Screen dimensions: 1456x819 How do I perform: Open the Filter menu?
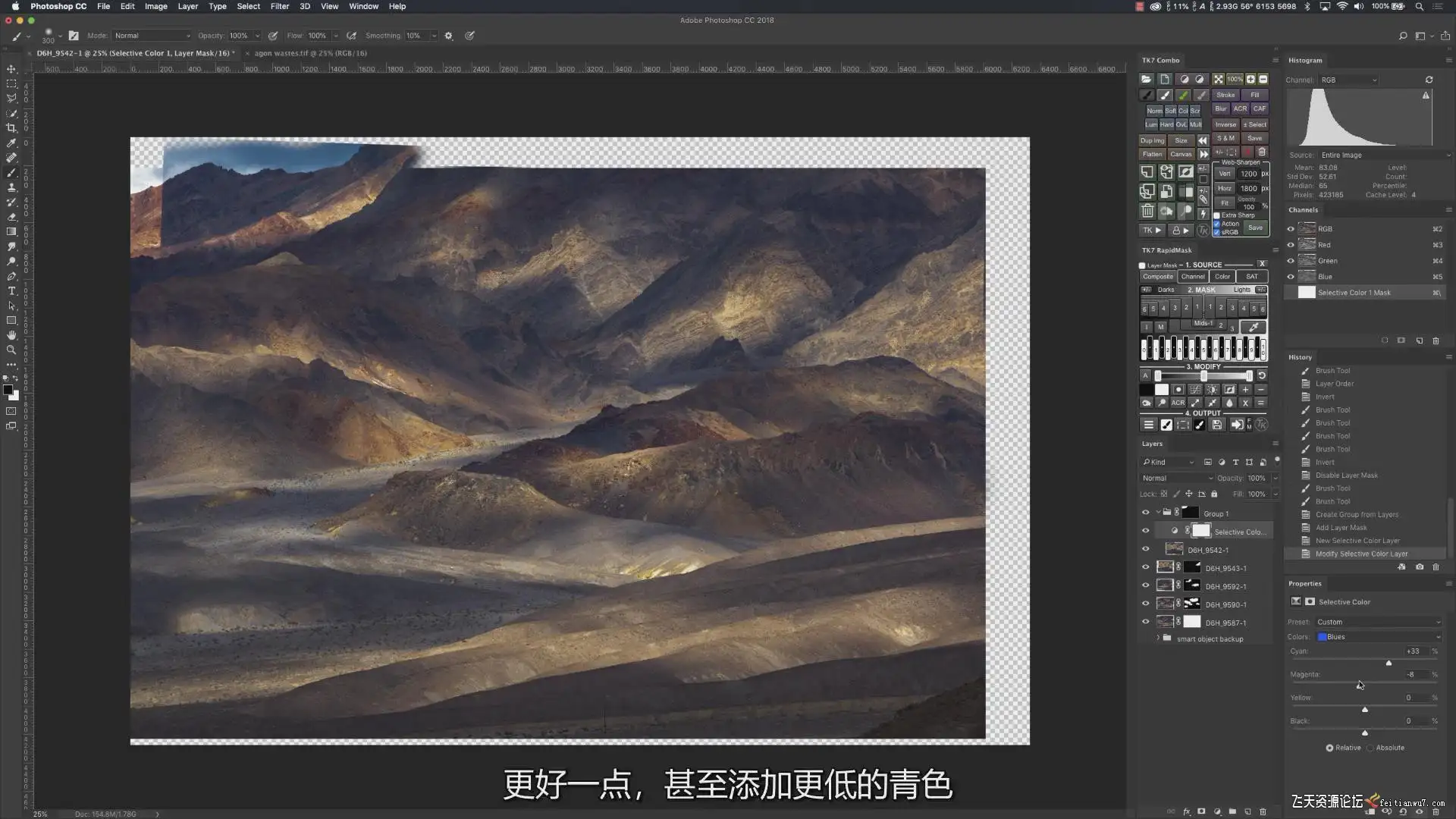click(279, 6)
